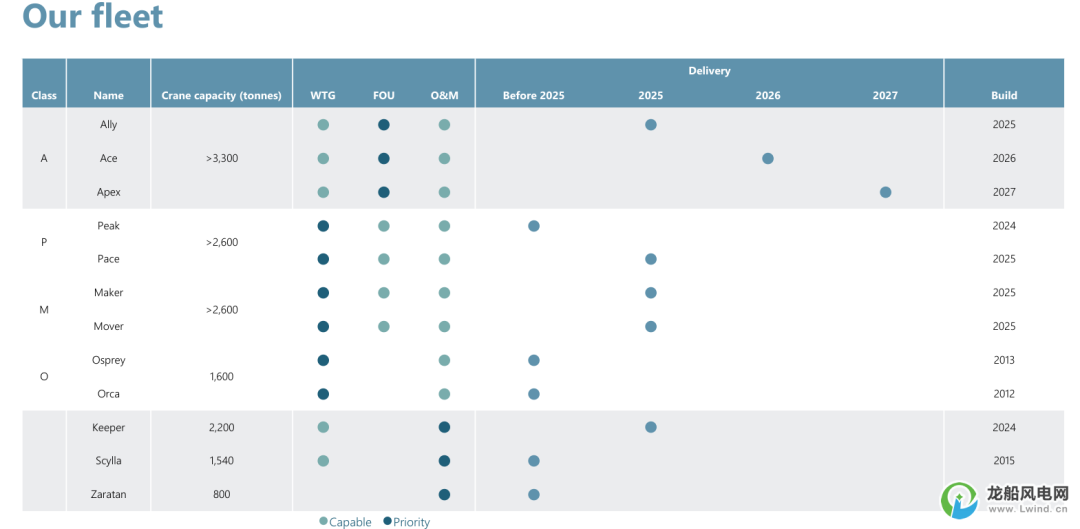Click the Delivery group header
Screen dimensions: 1080x529
(x=709, y=71)
